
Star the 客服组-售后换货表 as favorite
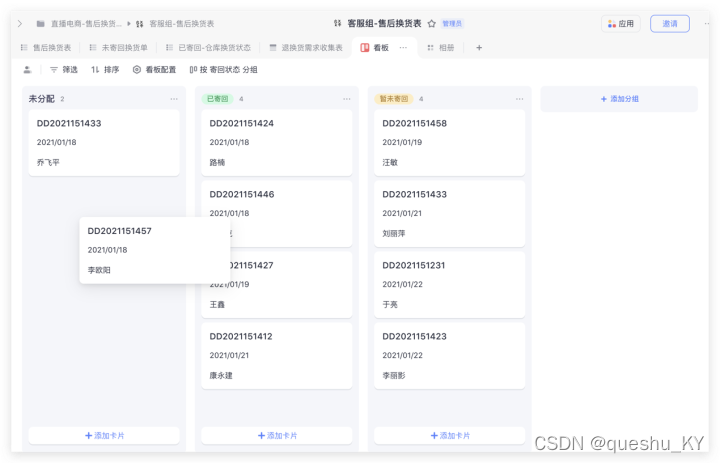tap(432, 23)
